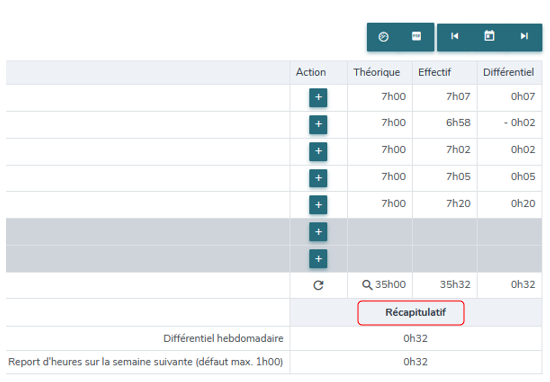This screenshot has width=550, height=382.
Task: Open the dashboard gauge icon
Action: point(383,36)
